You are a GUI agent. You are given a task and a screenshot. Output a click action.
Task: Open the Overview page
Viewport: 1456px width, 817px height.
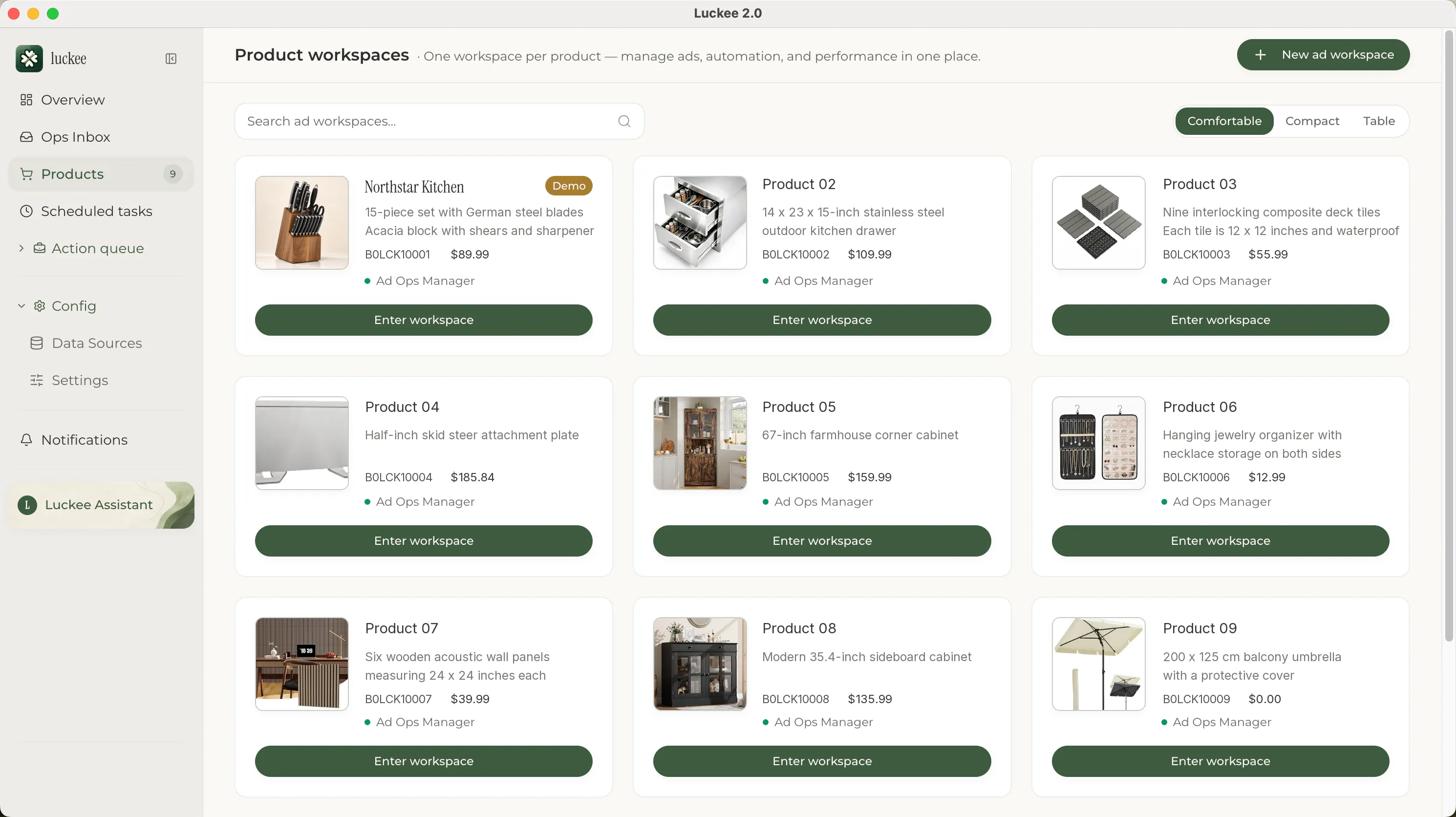click(x=101, y=100)
